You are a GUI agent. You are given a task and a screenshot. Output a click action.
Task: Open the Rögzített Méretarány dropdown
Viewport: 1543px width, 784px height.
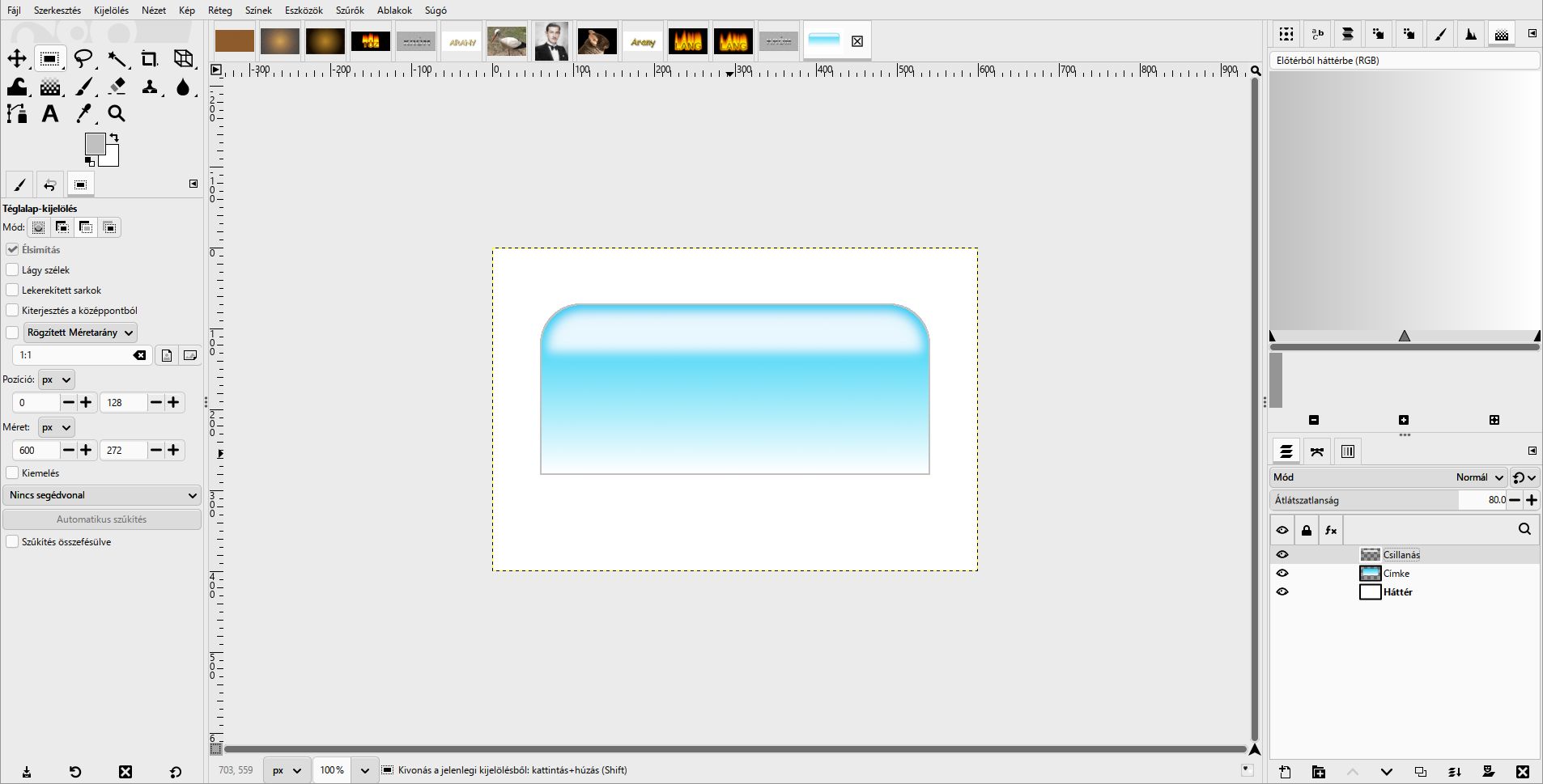80,333
